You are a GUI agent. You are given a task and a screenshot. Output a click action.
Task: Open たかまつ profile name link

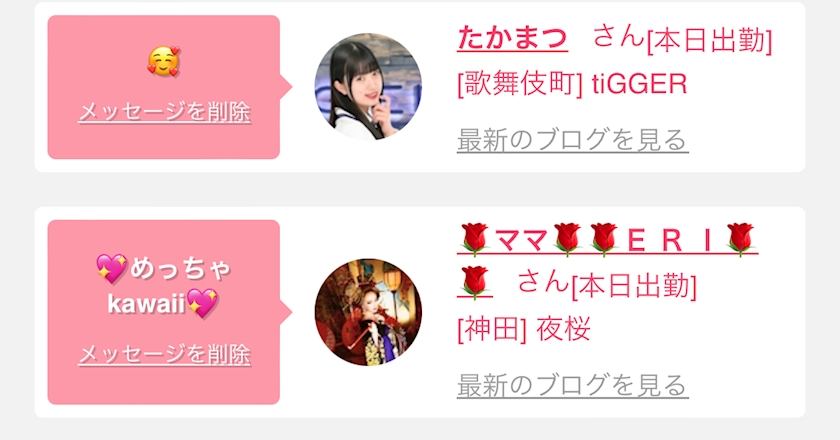coord(512,39)
